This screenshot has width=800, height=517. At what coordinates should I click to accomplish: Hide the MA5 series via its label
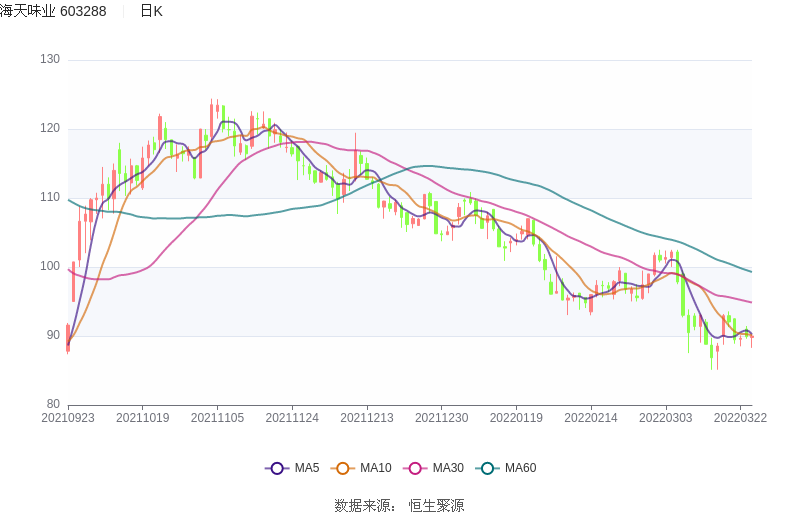[x=307, y=468]
